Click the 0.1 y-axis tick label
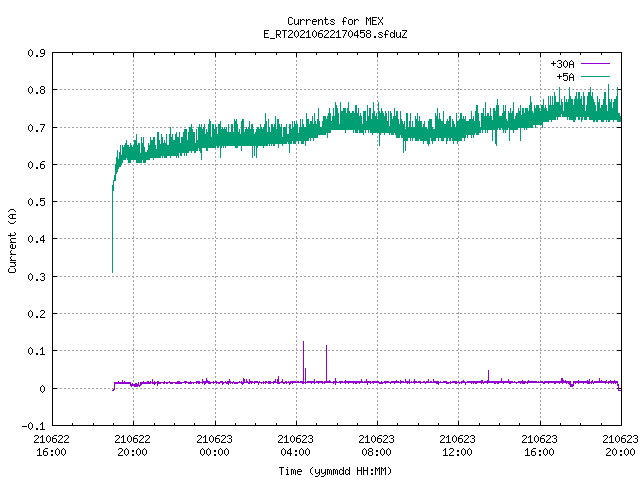 (36, 351)
